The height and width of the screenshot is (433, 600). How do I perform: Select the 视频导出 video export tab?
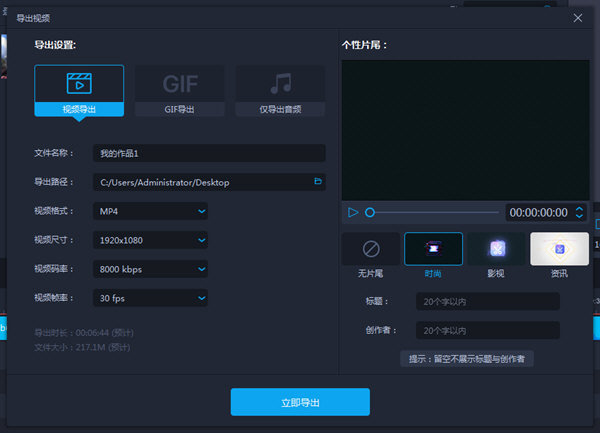(79, 91)
